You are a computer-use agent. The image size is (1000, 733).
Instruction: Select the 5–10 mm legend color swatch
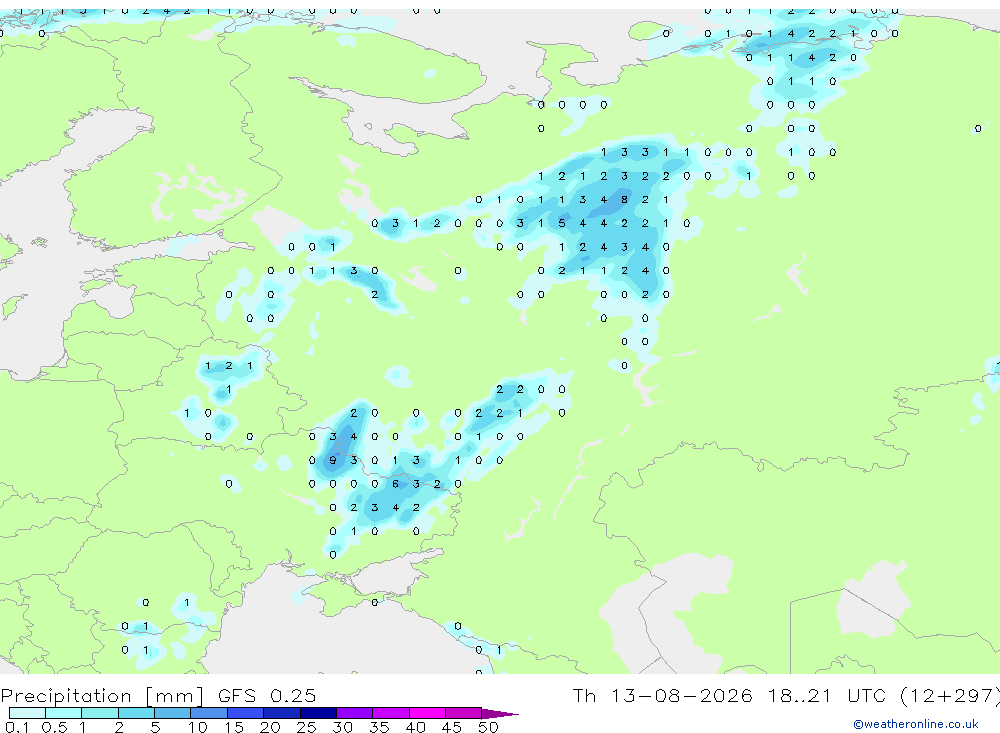coord(173,713)
